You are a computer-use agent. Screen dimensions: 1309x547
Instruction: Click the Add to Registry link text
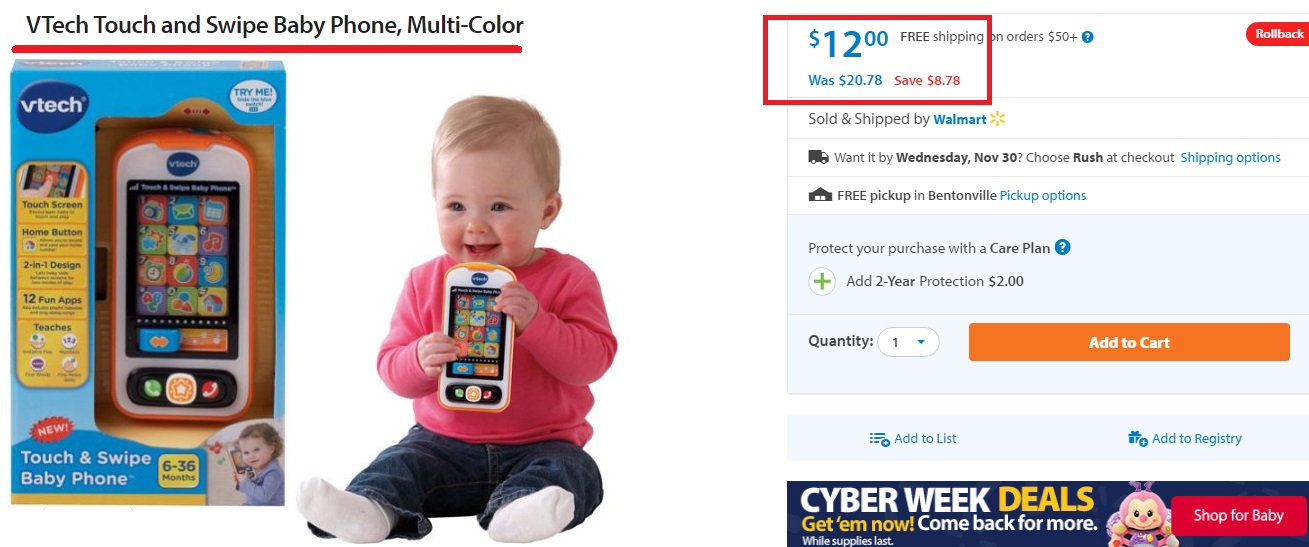pyautogui.click(x=1196, y=438)
